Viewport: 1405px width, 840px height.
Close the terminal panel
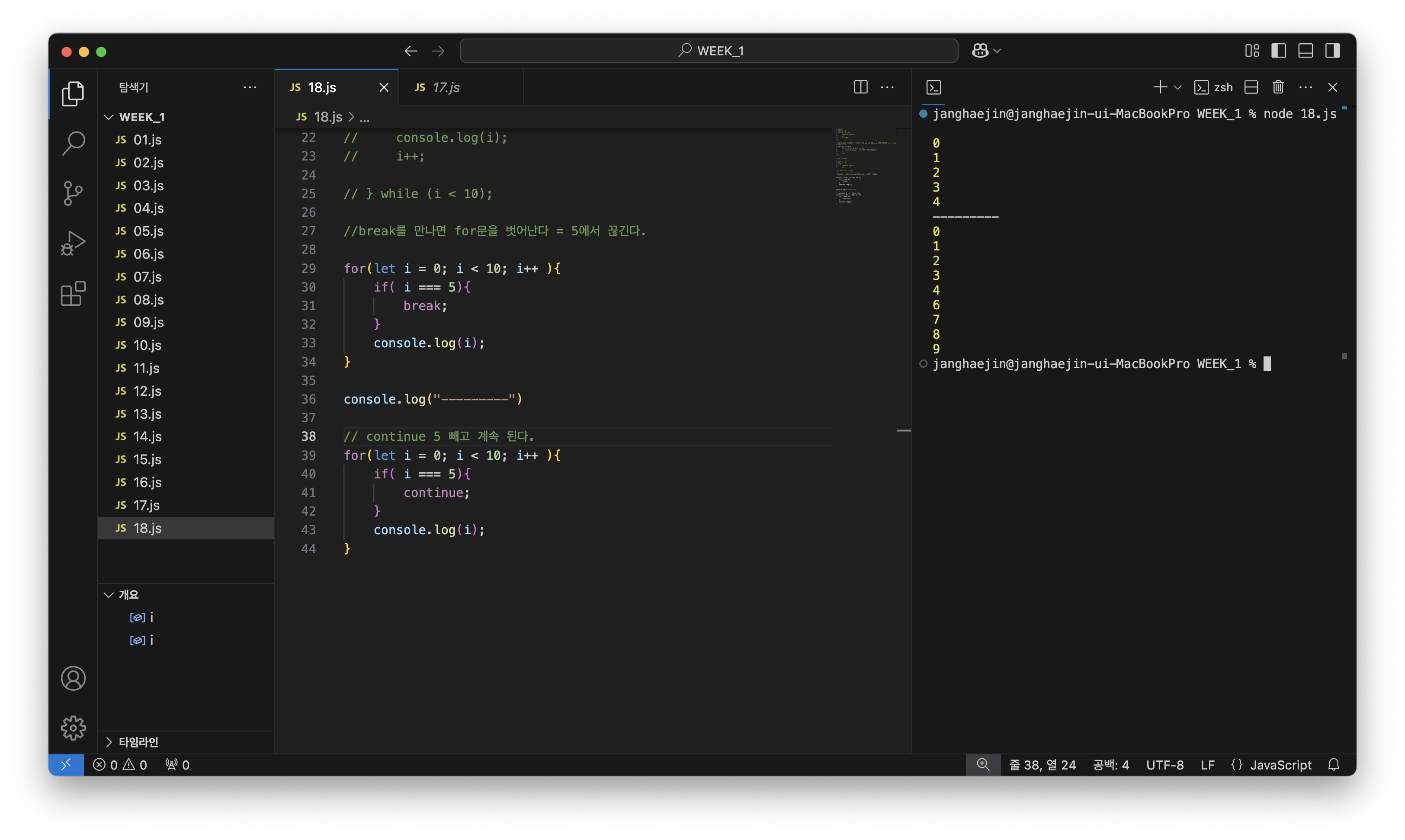1332,87
